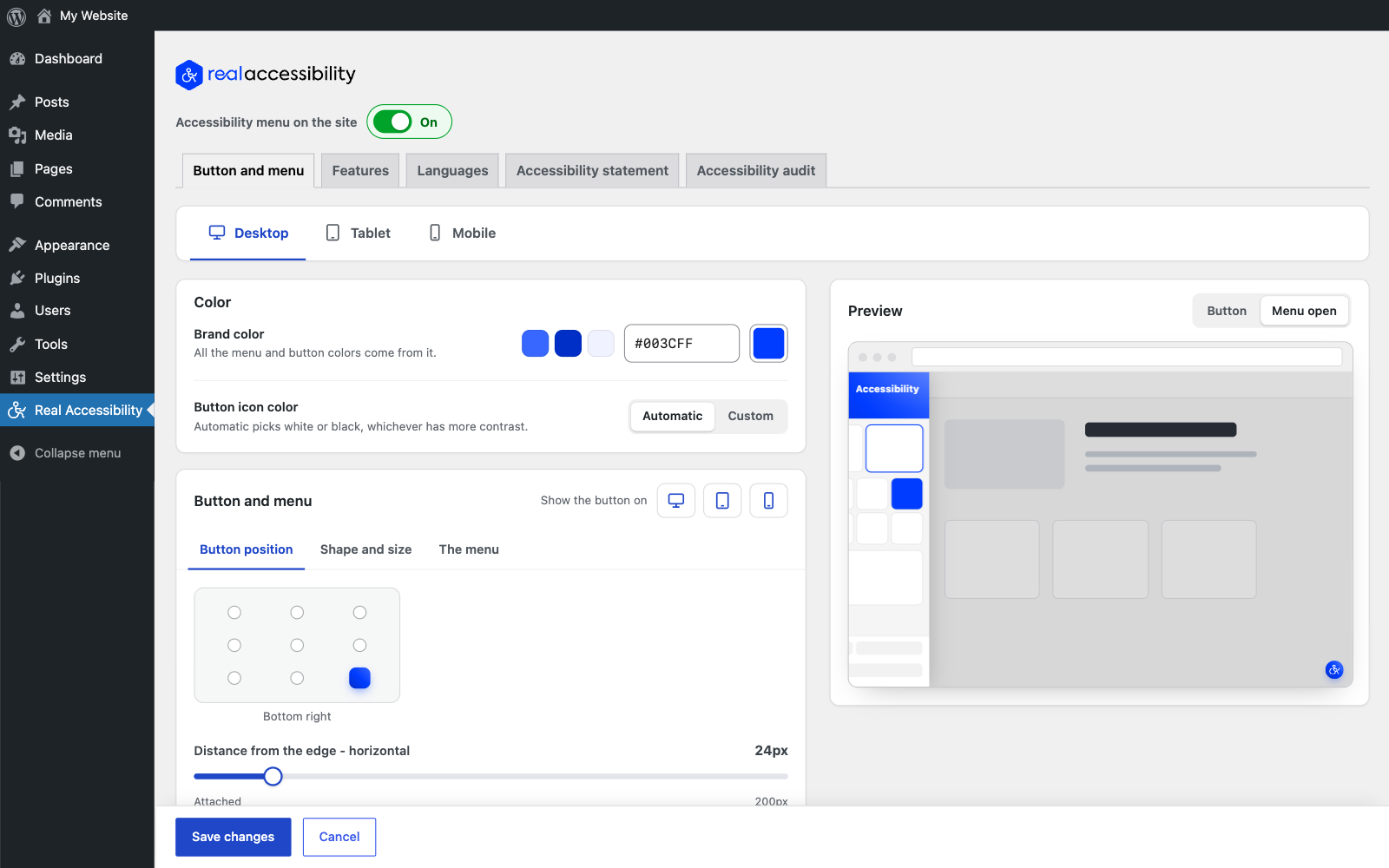The width and height of the screenshot is (1389, 868).
Task: Set Button icon color to Automatic
Action: 673,417
